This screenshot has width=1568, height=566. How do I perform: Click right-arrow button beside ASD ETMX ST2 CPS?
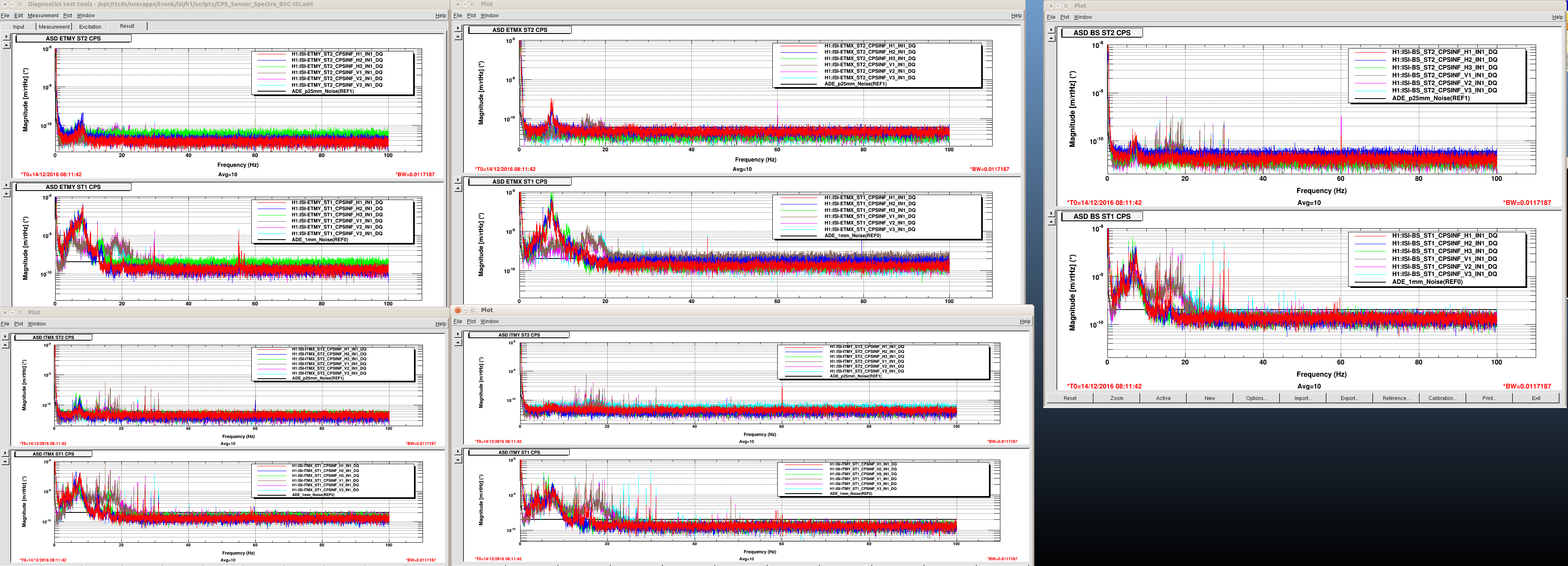tap(459, 28)
